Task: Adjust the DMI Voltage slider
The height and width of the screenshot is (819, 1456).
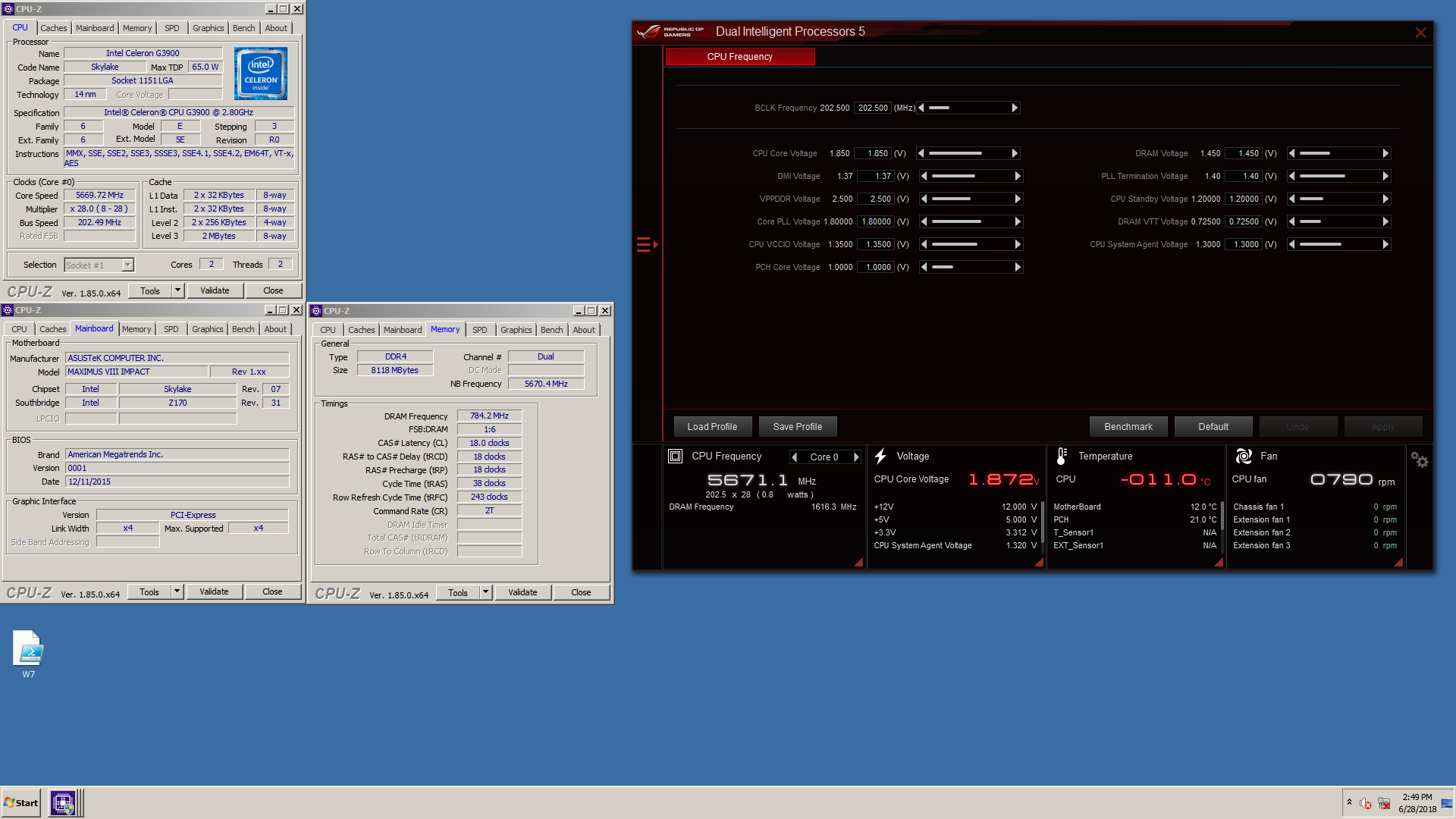Action: pos(971,176)
